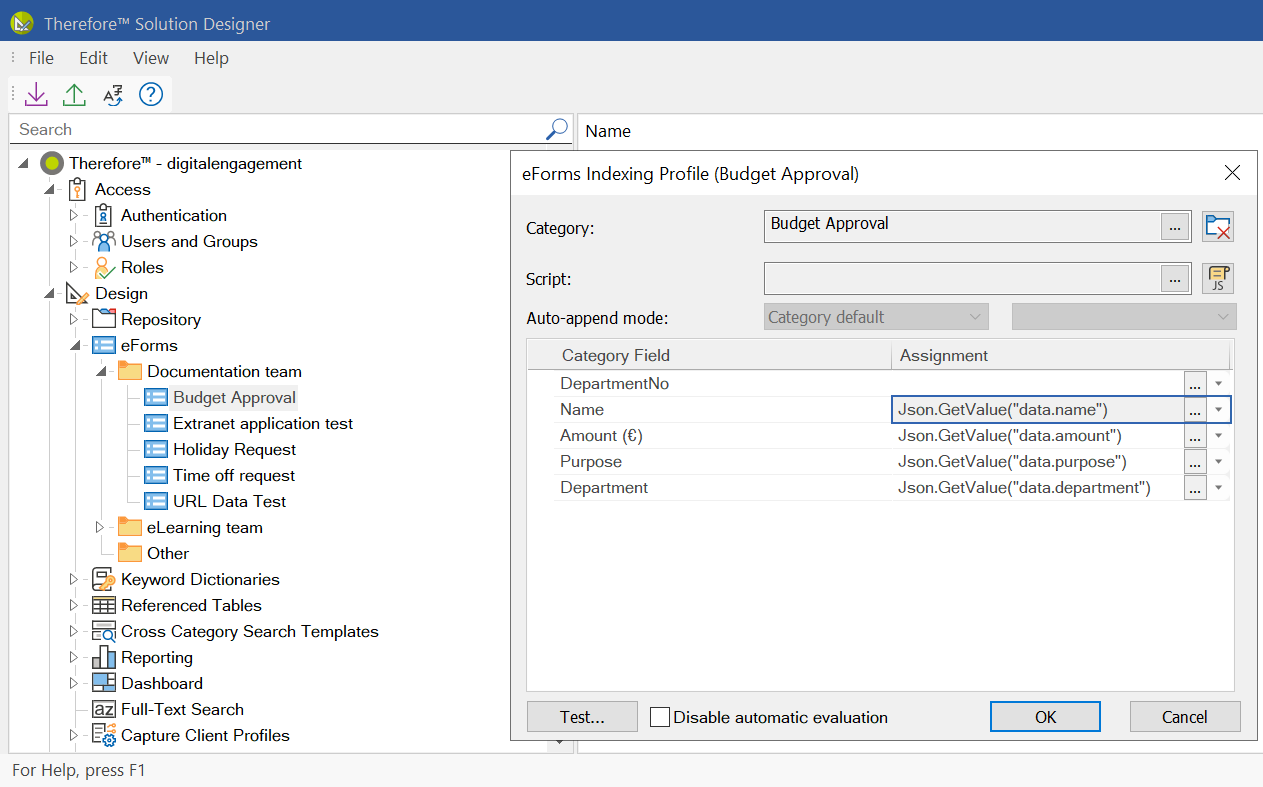This screenshot has width=1263, height=787.
Task: Click the export (upload arrow) toolbar icon
Action: (74, 95)
